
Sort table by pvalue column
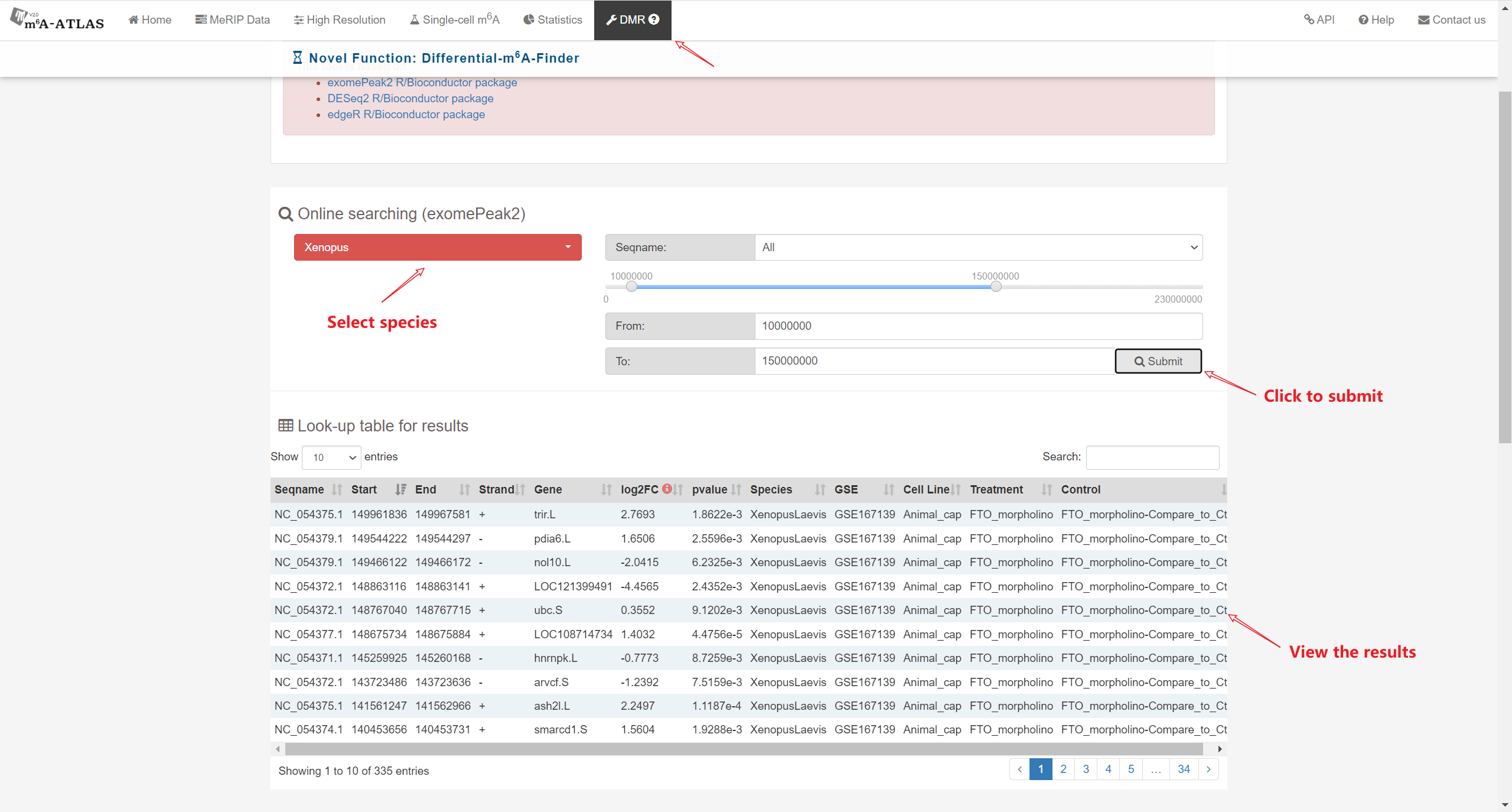716,489
